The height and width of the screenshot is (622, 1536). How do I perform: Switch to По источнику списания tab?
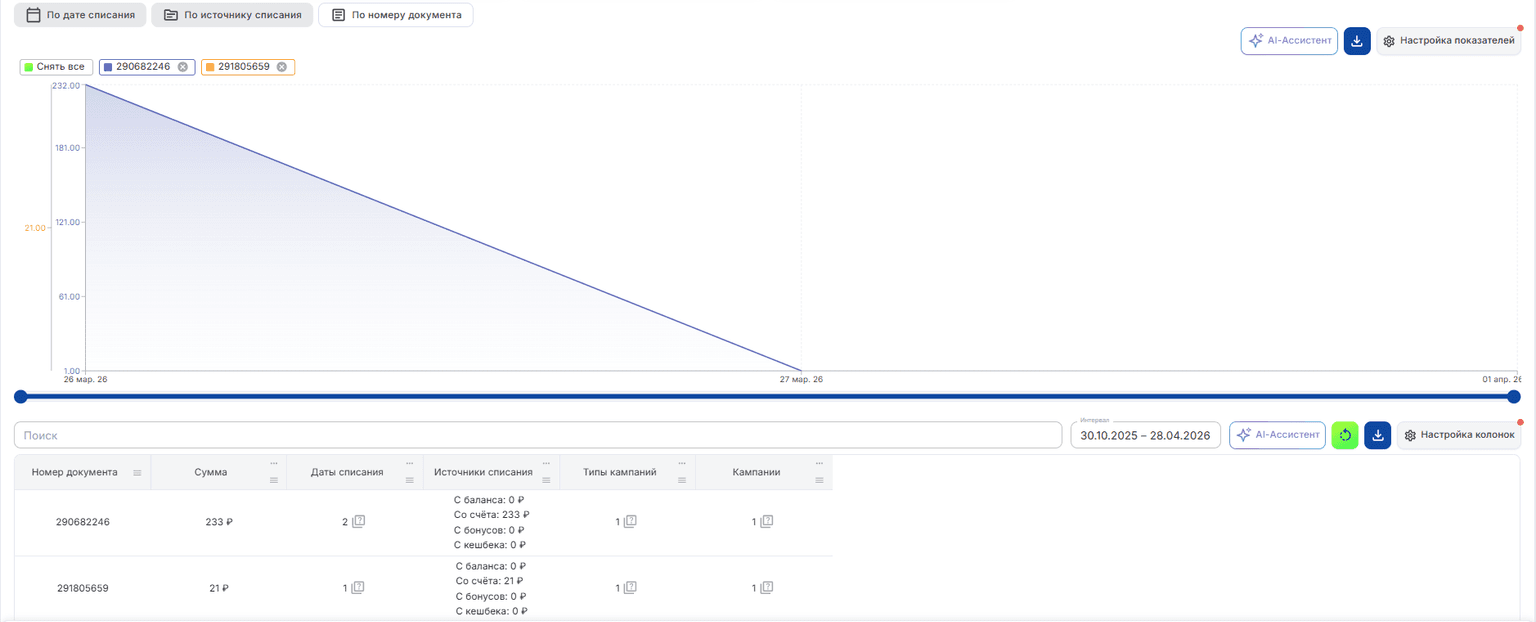point(232,15)
